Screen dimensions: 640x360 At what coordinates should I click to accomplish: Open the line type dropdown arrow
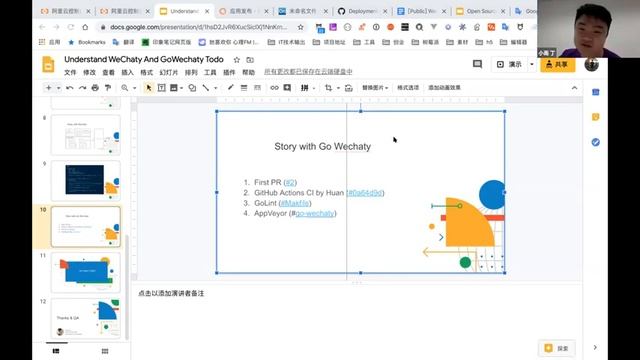(x=216, y=88)
